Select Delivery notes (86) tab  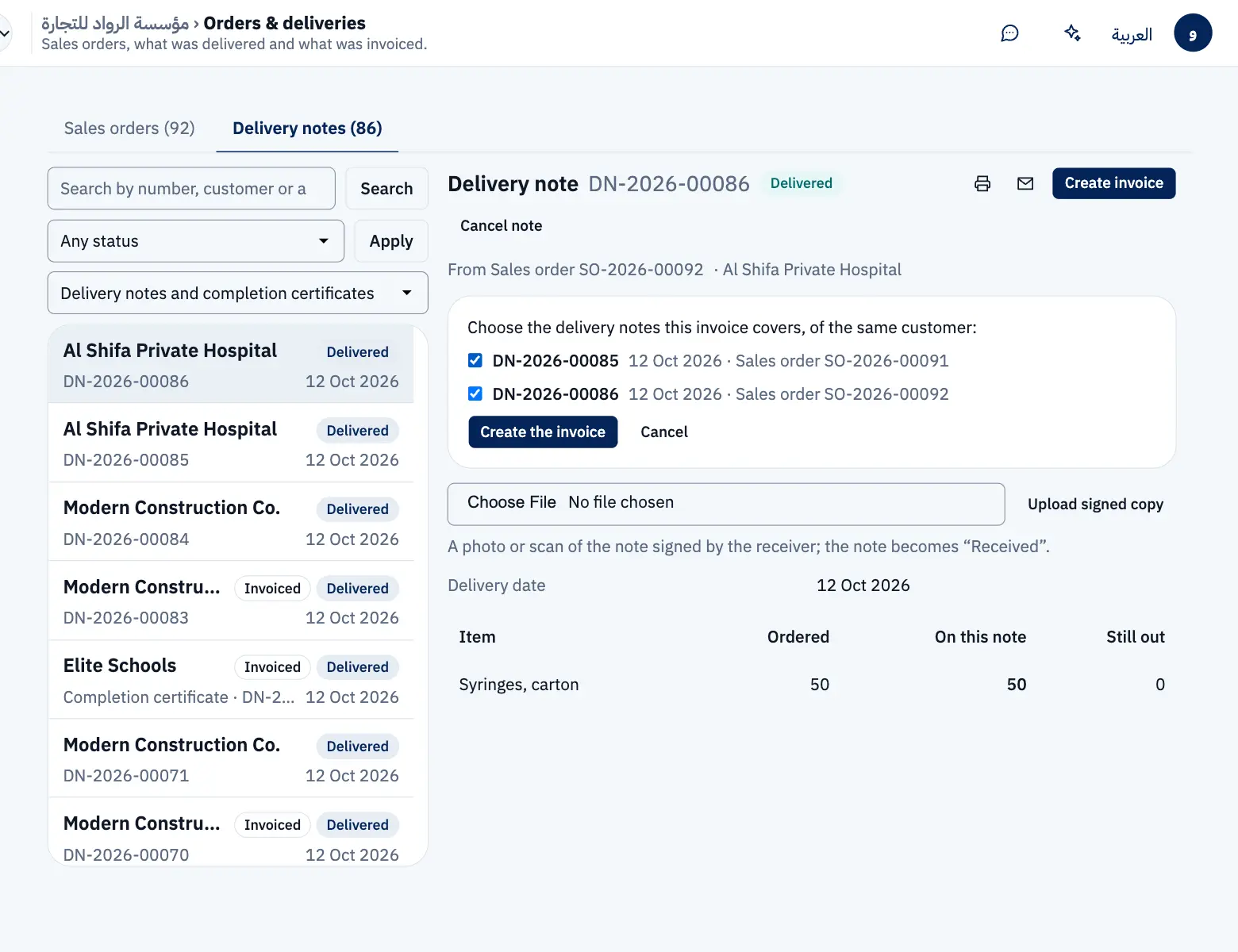pyautogui.click(x=307, y=129)
